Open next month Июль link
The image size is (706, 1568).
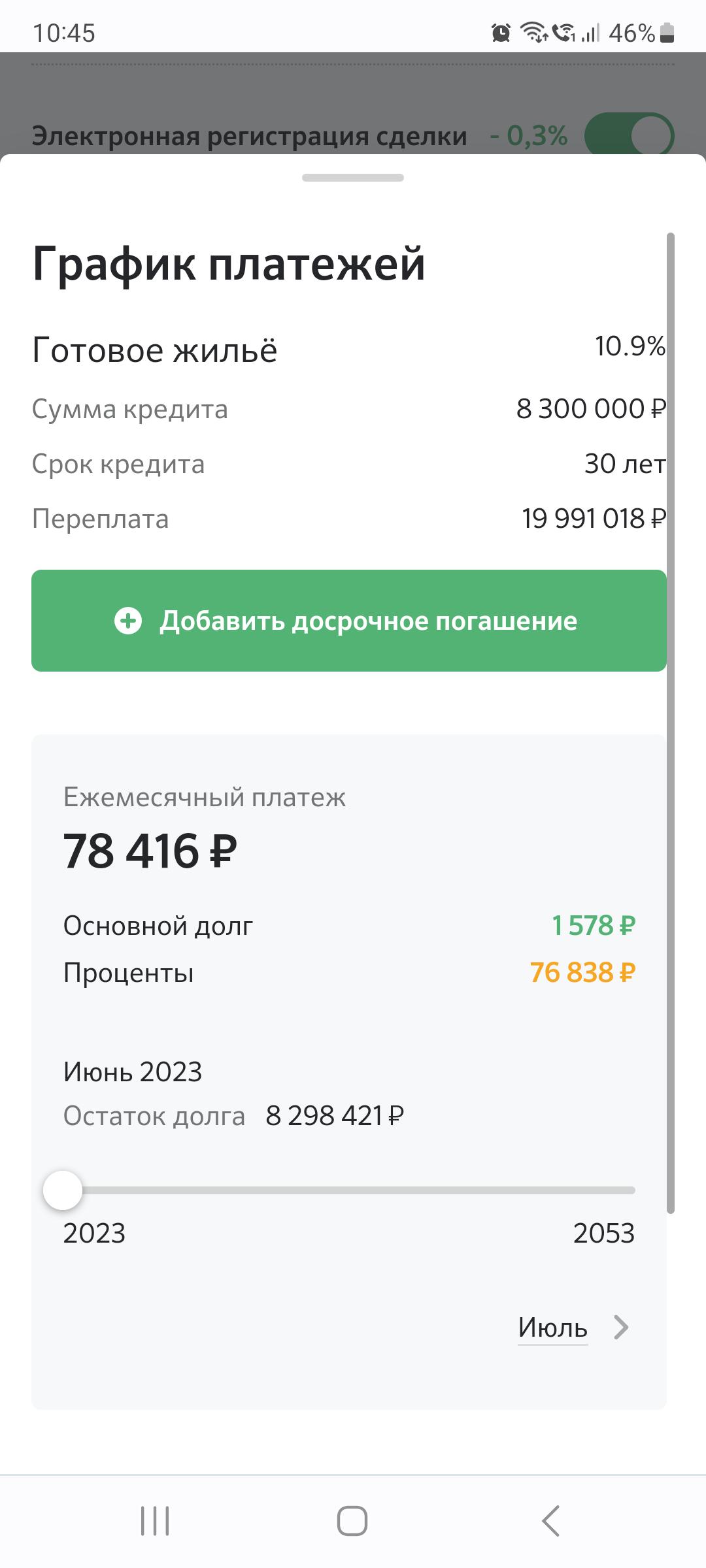[x=552, y=1328]
